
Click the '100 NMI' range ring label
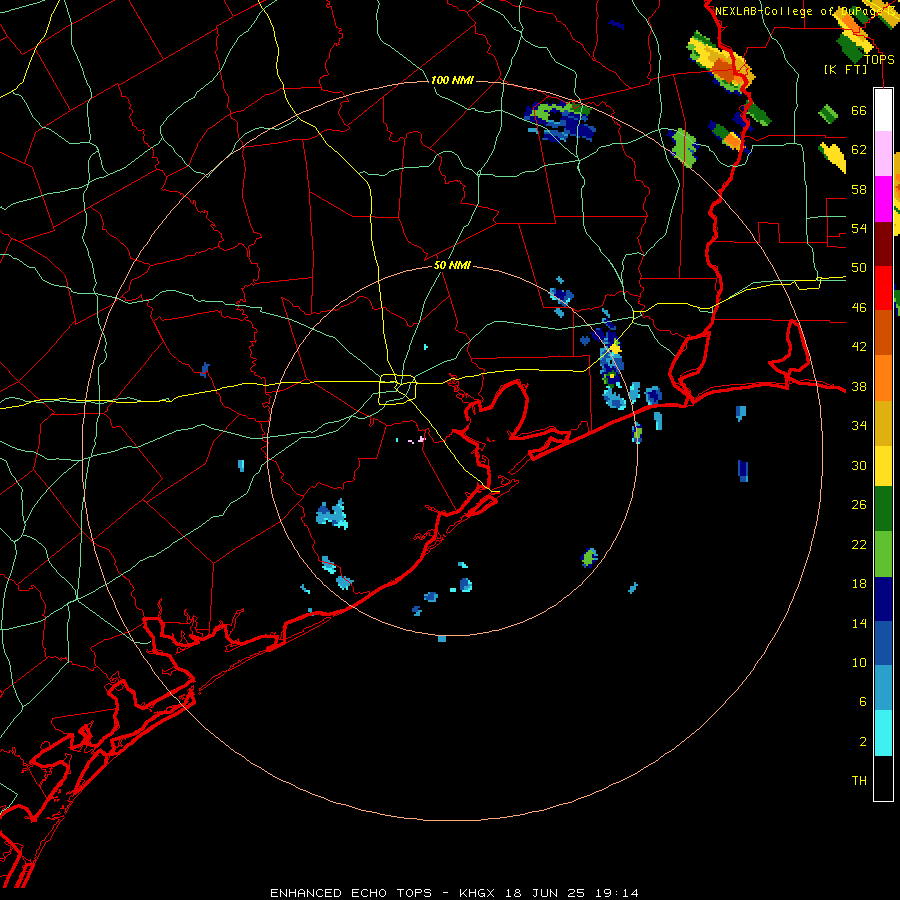click(x=452, y=80)
